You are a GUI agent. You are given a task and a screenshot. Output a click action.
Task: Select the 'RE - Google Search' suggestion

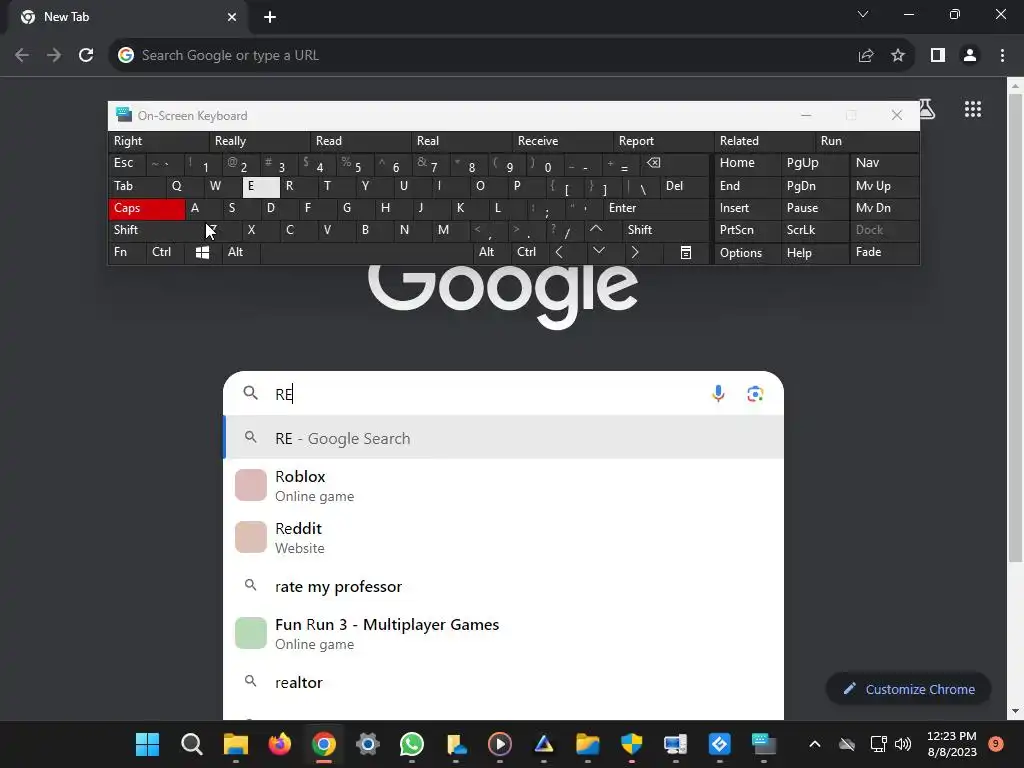click(503, 438)
